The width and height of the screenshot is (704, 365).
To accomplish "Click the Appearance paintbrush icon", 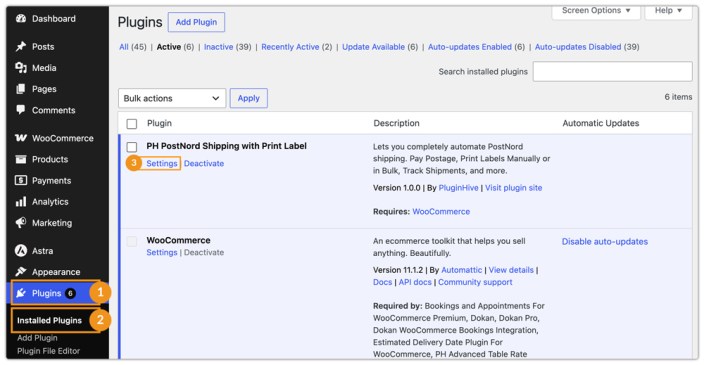I will point(21,272).
